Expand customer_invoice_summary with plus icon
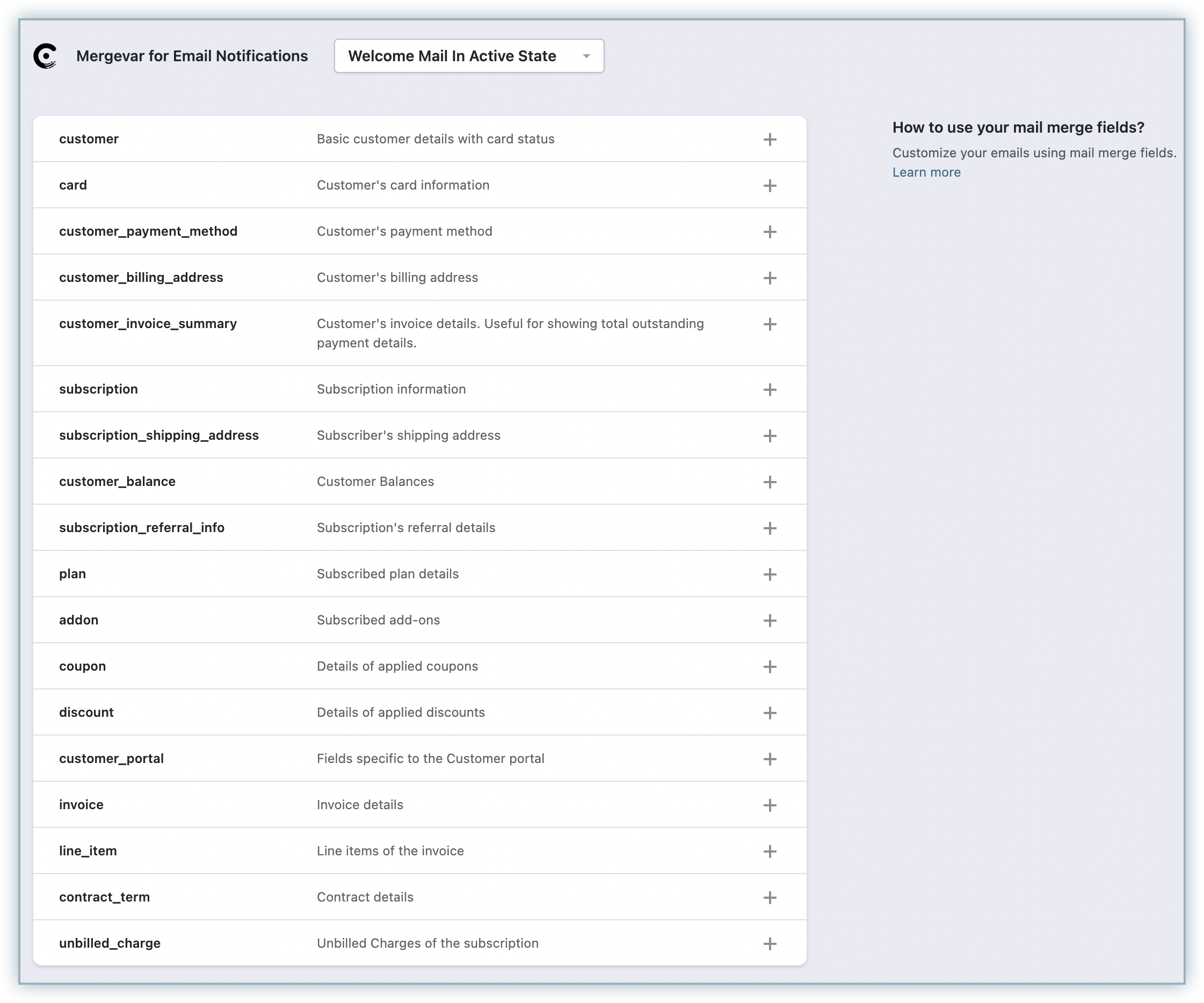The image size is (1204, 1003). tap(770, 324)
